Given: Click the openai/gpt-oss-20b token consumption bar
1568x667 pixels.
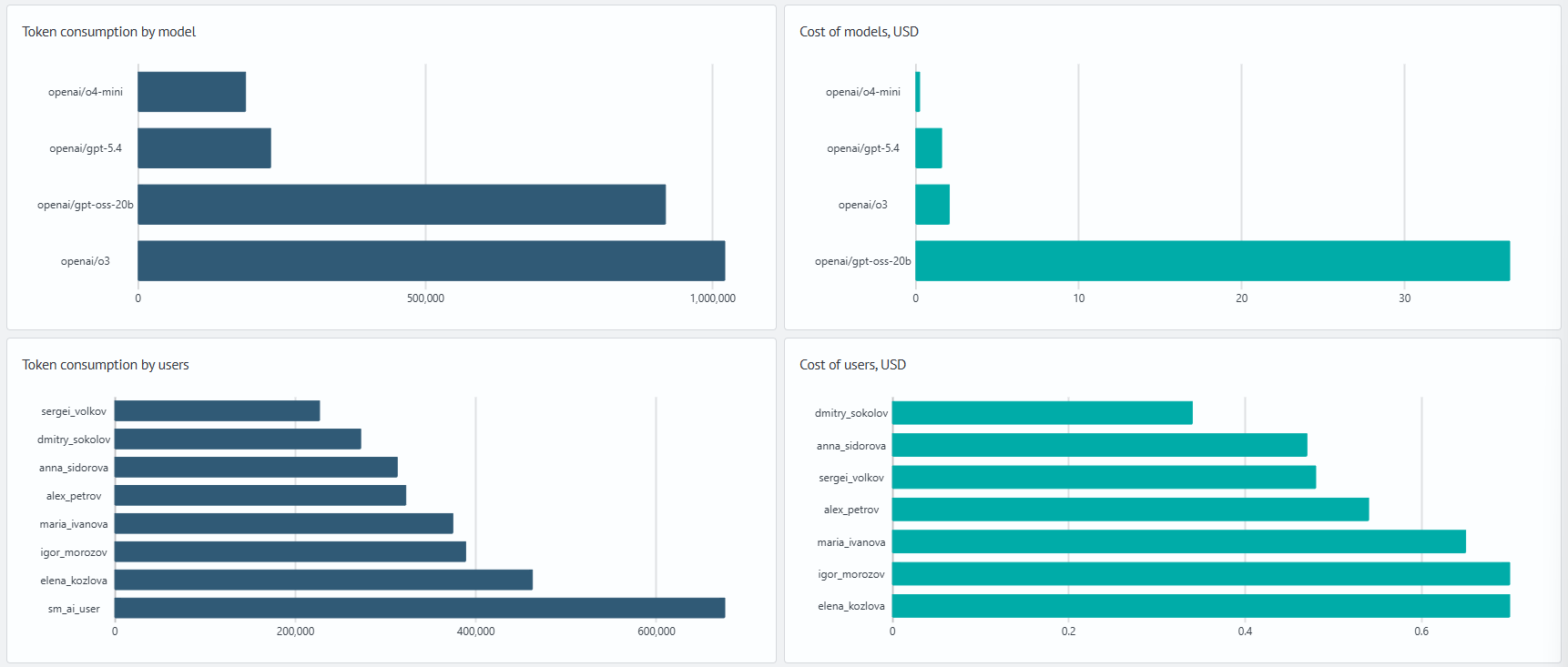Looking at the screenshot, I should (402, 205).
